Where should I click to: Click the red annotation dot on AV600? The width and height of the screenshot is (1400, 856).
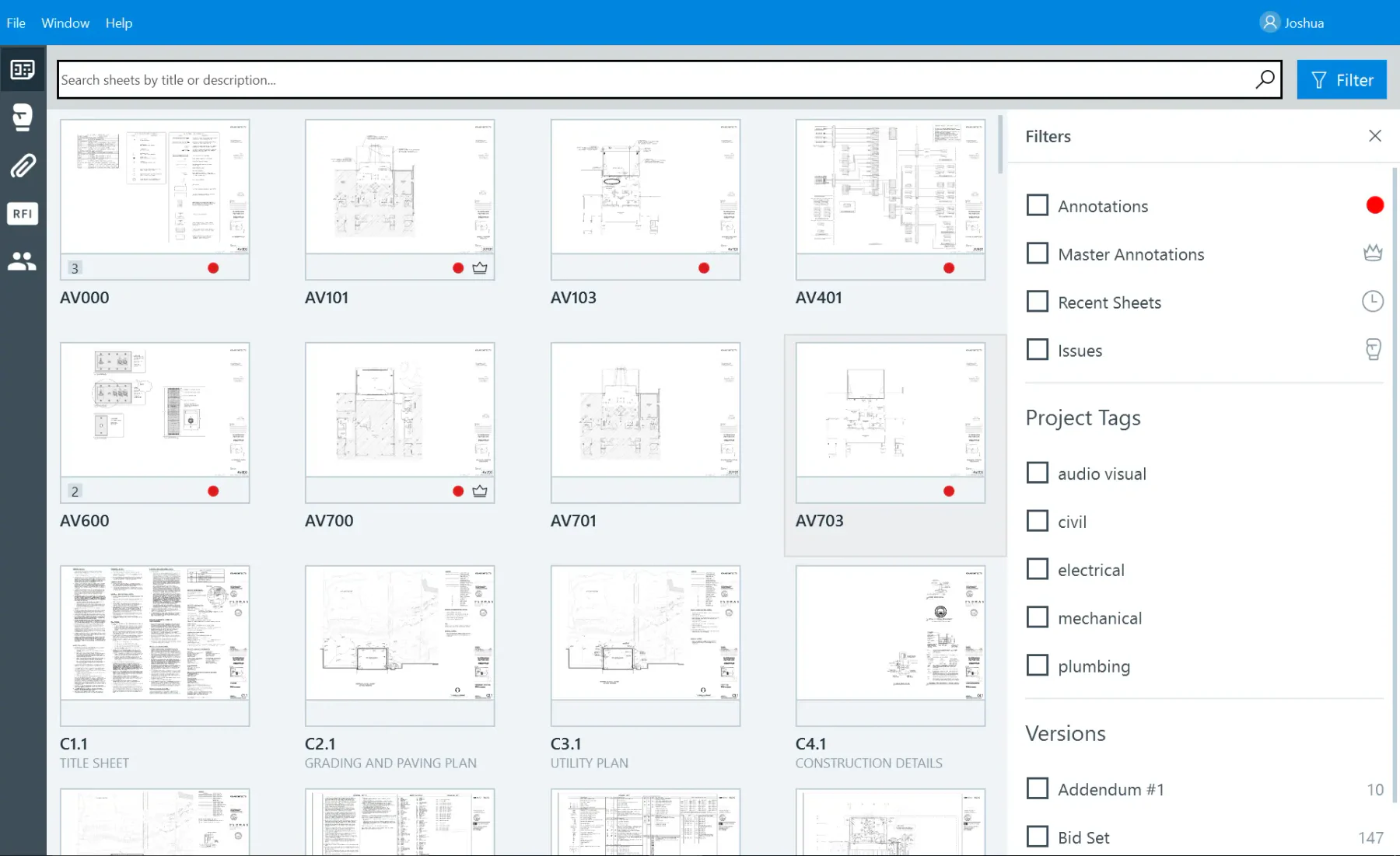(213, 491)
